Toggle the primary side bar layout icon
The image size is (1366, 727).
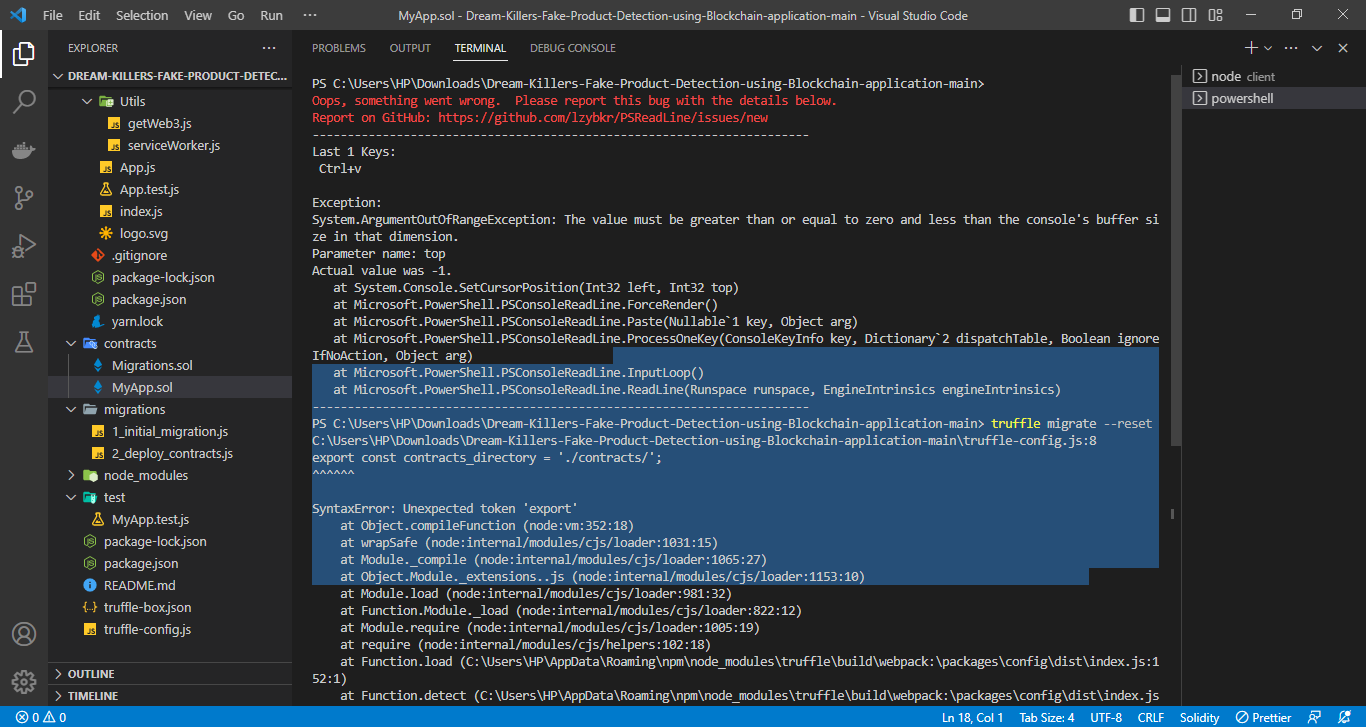click(1137, 15)
